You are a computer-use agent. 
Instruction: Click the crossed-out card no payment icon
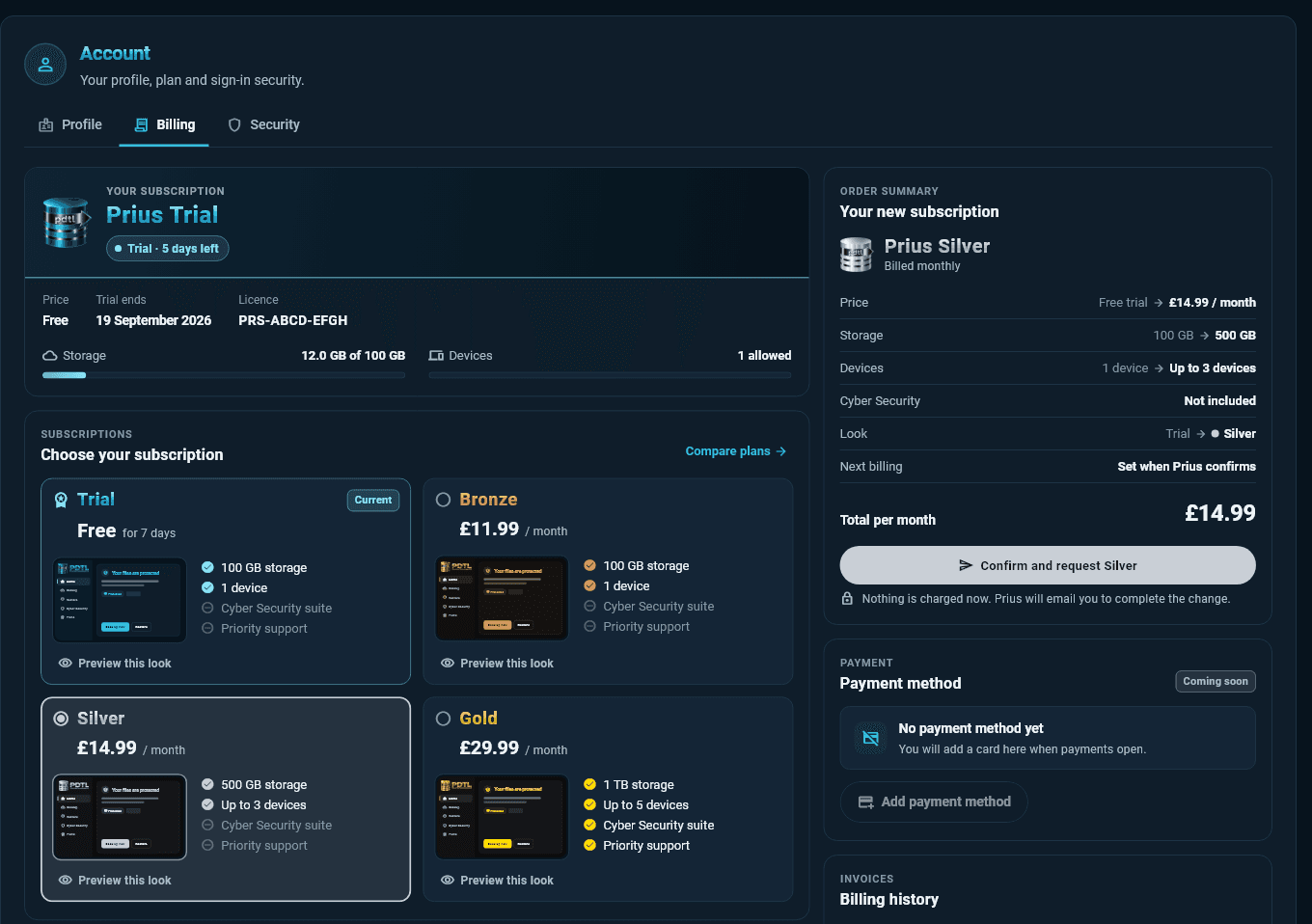pyautogui.click(x=870, y=738)
